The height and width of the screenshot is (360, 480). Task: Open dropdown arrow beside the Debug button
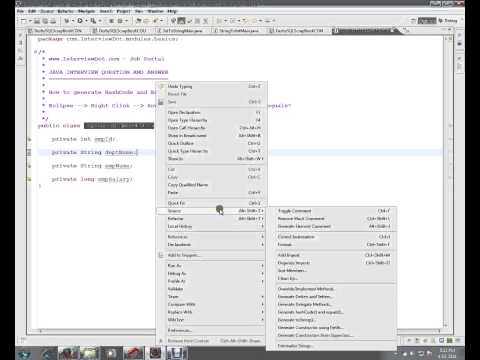[73, 21]
